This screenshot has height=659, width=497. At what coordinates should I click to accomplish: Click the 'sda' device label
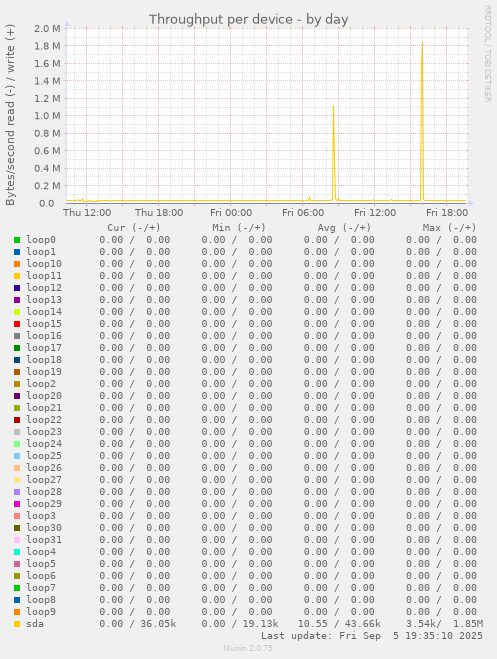(x=35, y=624)
